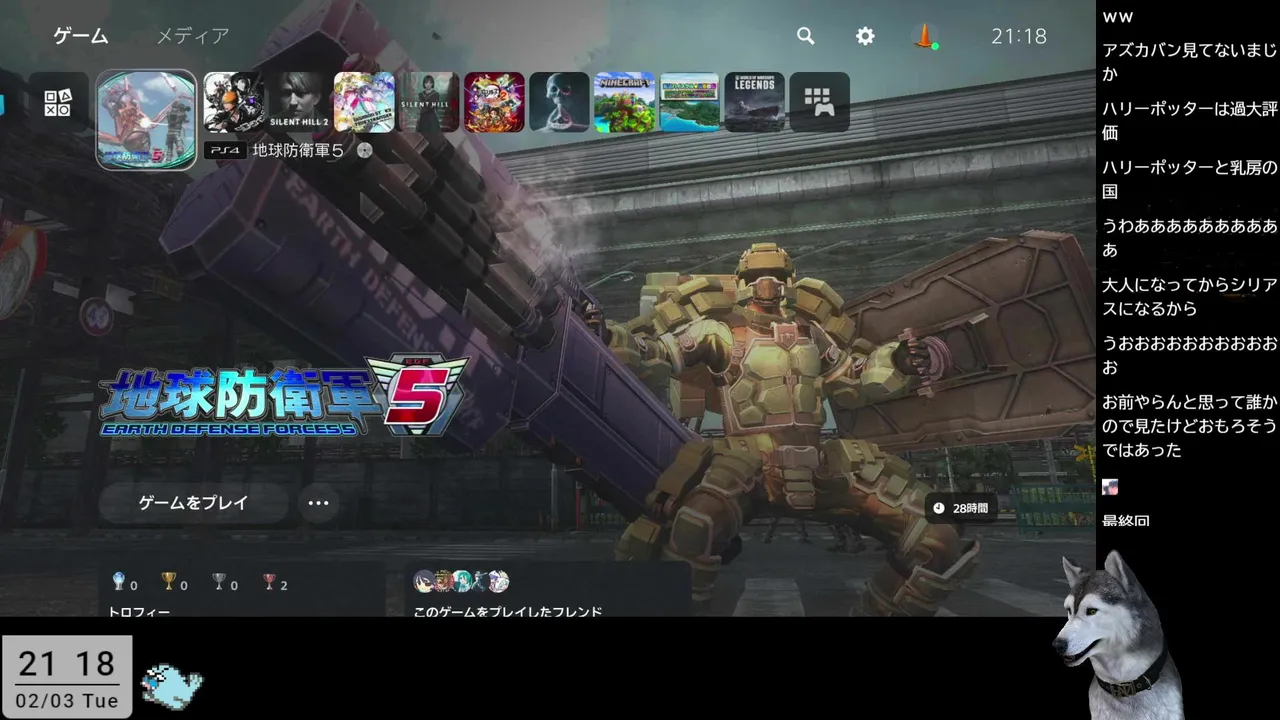The image size is (1280, 720).
Task: Click chat message ww
Action: [1118, 17]
